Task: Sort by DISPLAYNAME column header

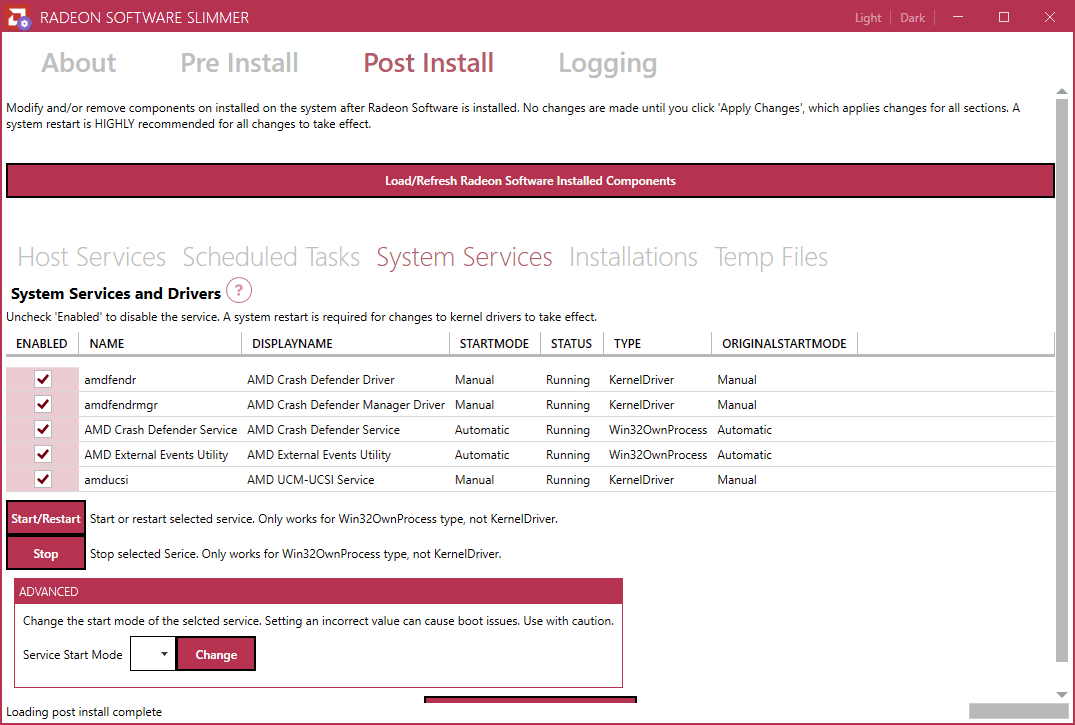Action: (x=346, y=344)
